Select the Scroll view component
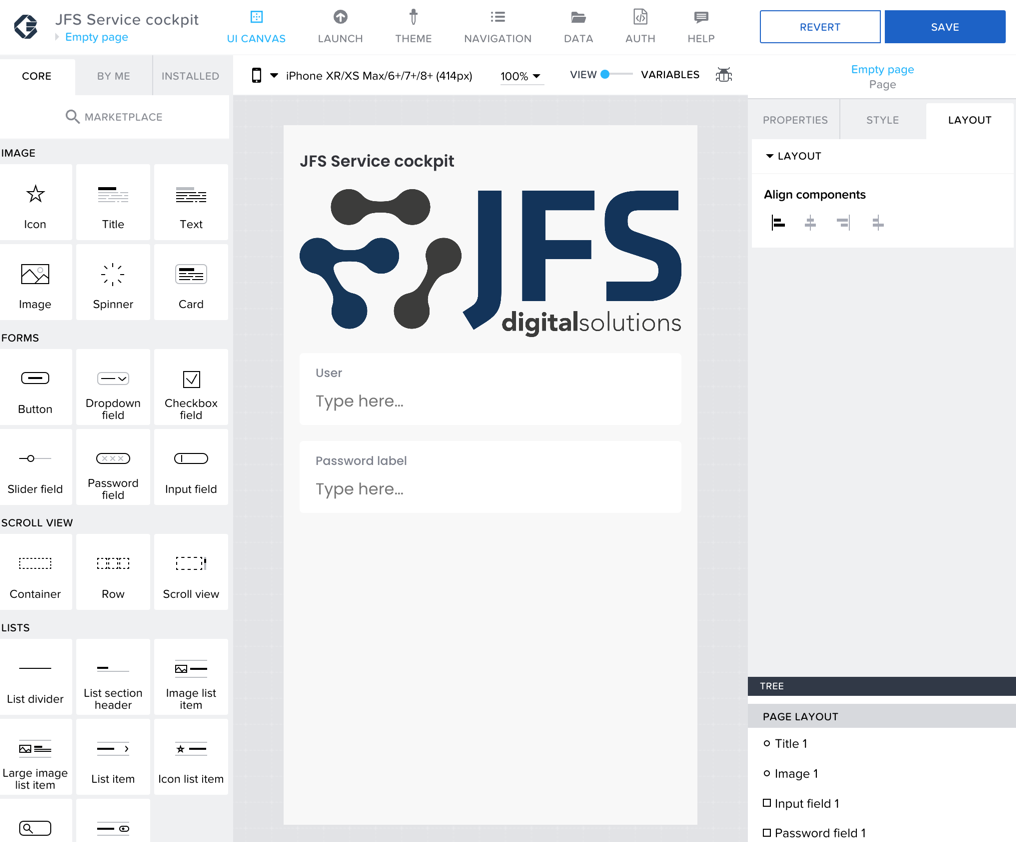This screenshot has width=1016, height=842. (191, 573)
